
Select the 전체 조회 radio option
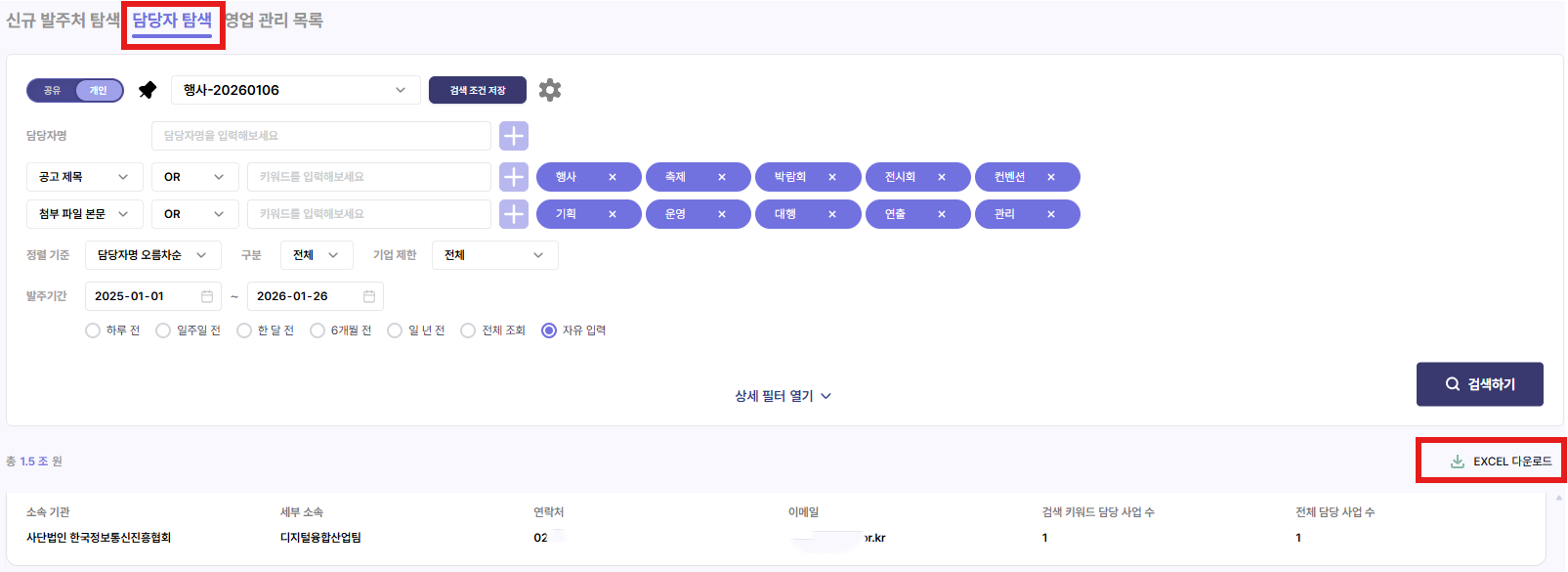coord(468,330)
